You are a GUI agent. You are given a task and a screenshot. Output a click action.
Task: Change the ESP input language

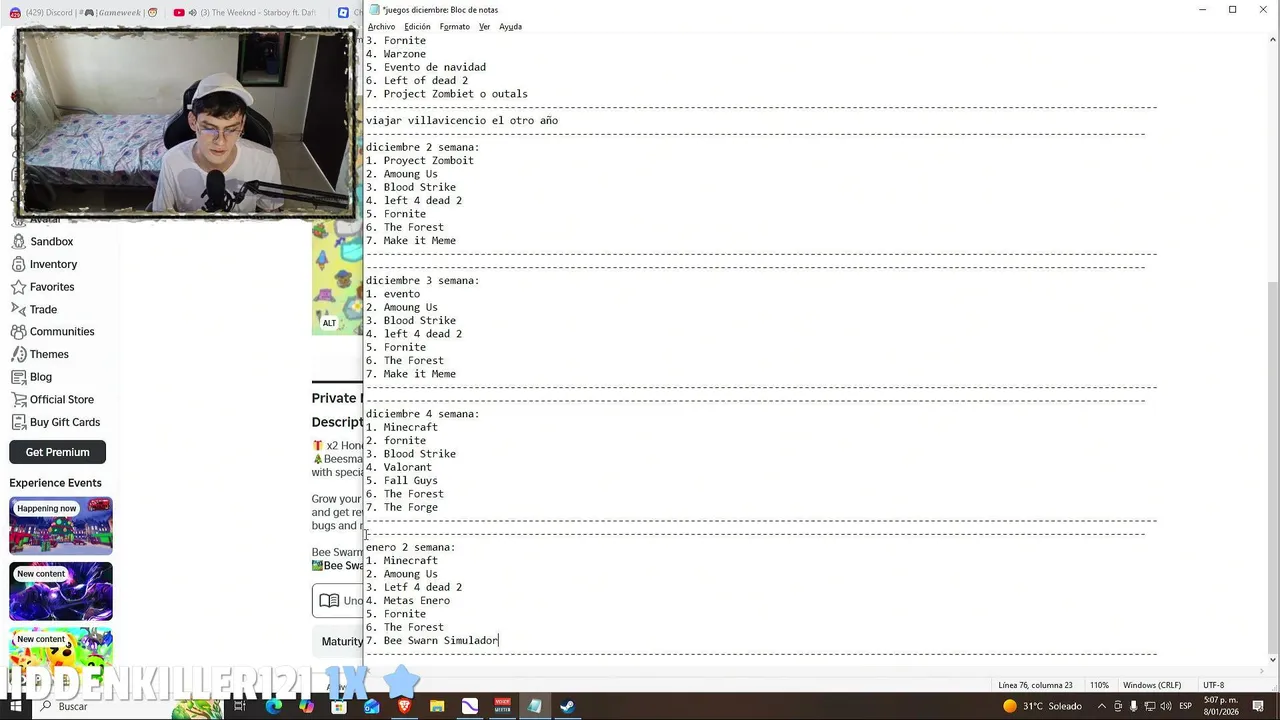pyautogui.click(x=1186, y=706)
